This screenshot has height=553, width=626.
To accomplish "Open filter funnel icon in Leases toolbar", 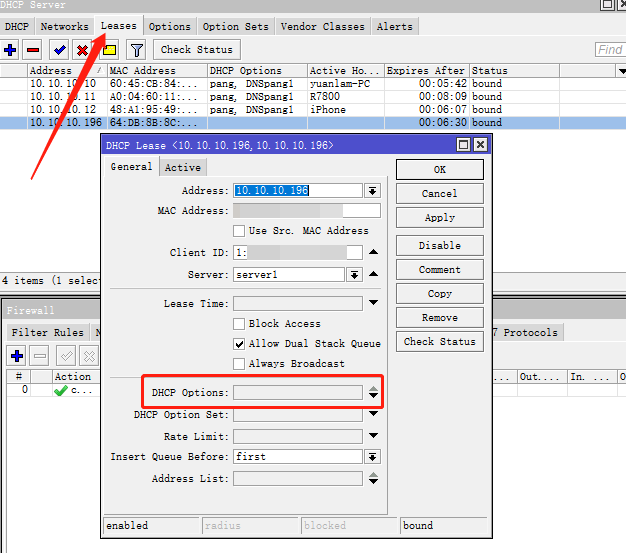I will pos(137,50).
